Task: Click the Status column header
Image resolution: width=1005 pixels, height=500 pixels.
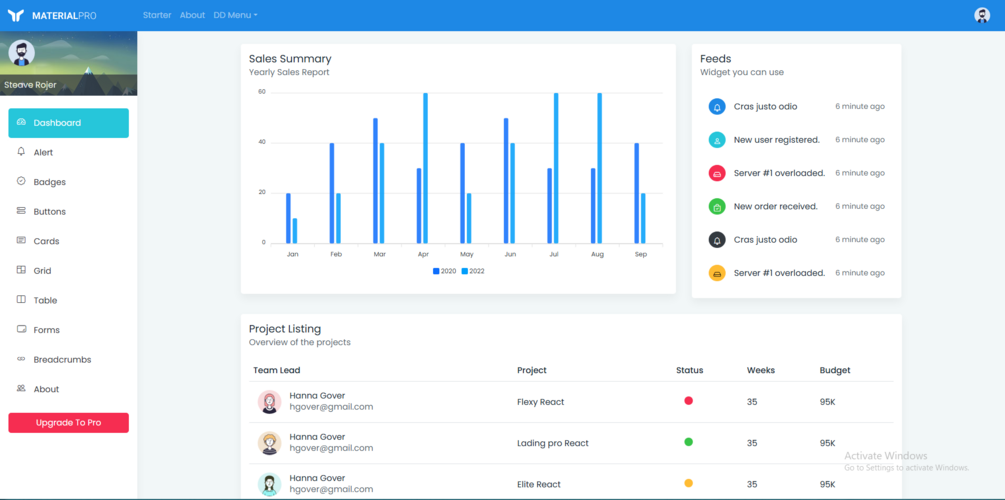Action: (x=690, y=370)
